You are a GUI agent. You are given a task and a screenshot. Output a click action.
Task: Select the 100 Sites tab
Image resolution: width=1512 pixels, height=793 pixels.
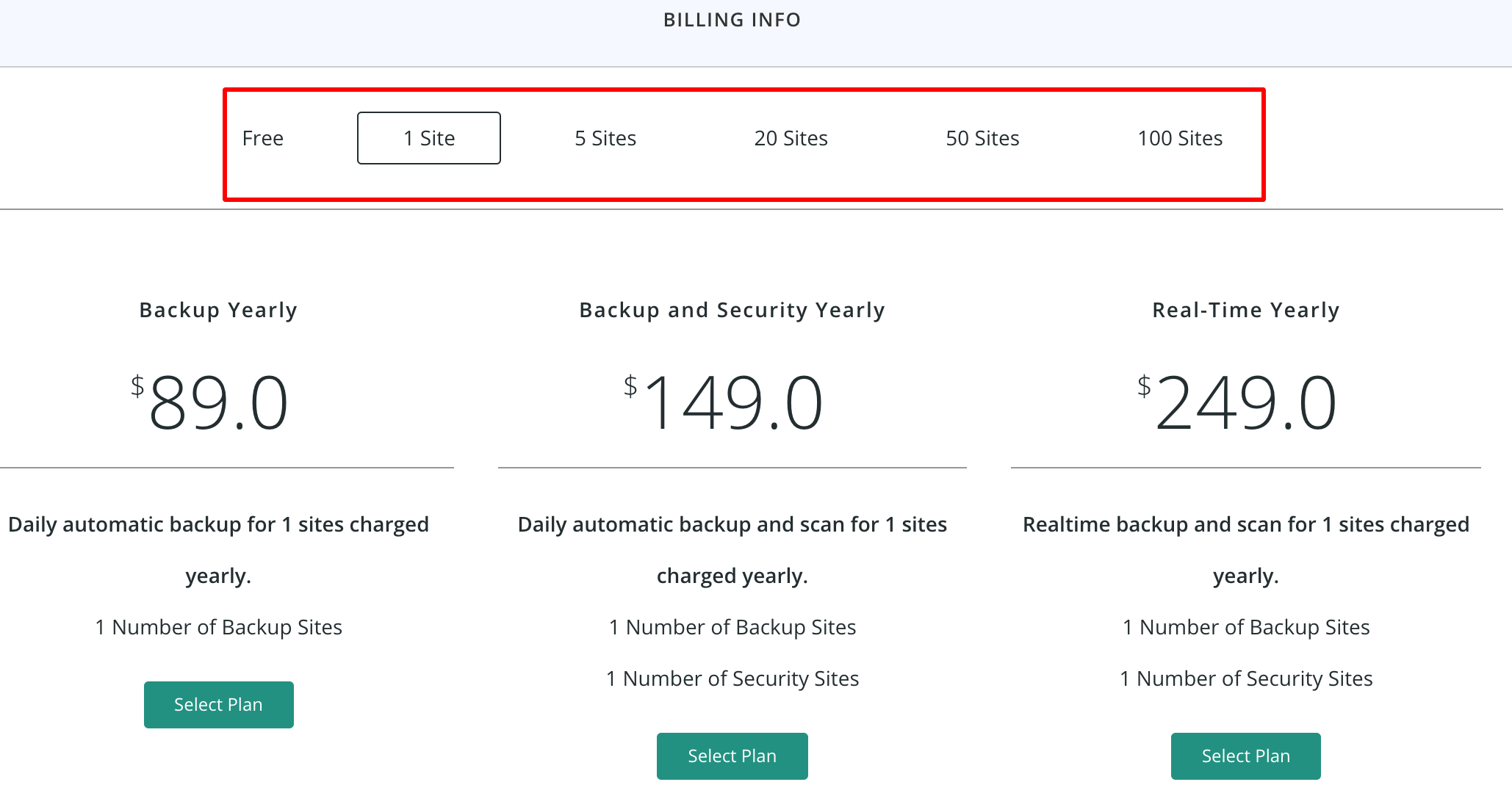1180,138
